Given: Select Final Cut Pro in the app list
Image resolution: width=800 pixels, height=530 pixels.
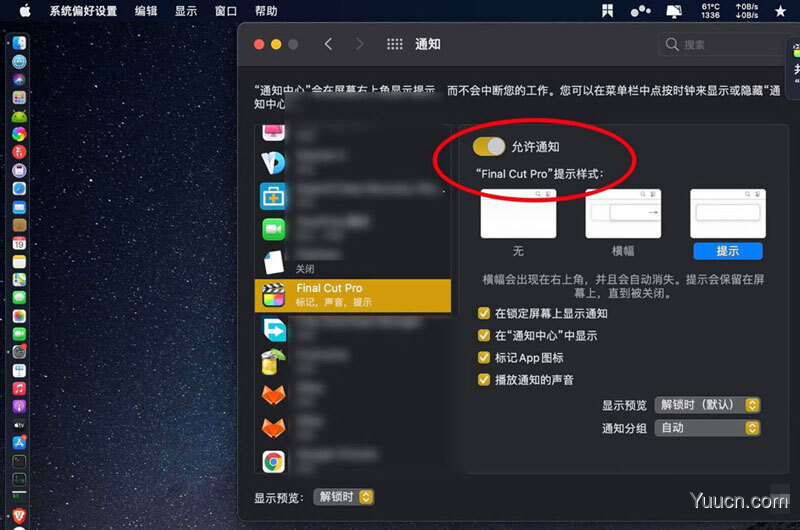Looking at the screenshot, I should (352, 295).
